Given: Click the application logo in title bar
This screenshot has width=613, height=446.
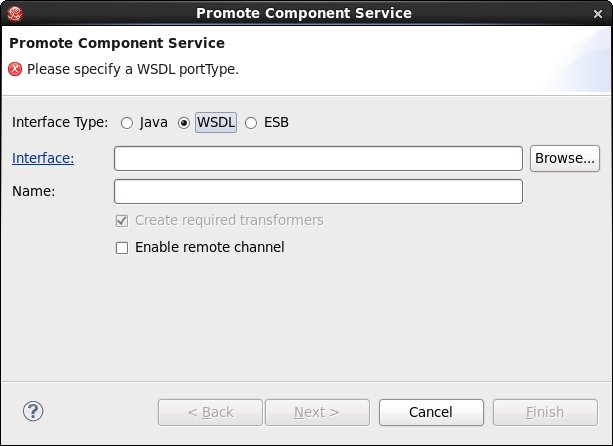Looking at the screenshot, I should coord(15,14).
